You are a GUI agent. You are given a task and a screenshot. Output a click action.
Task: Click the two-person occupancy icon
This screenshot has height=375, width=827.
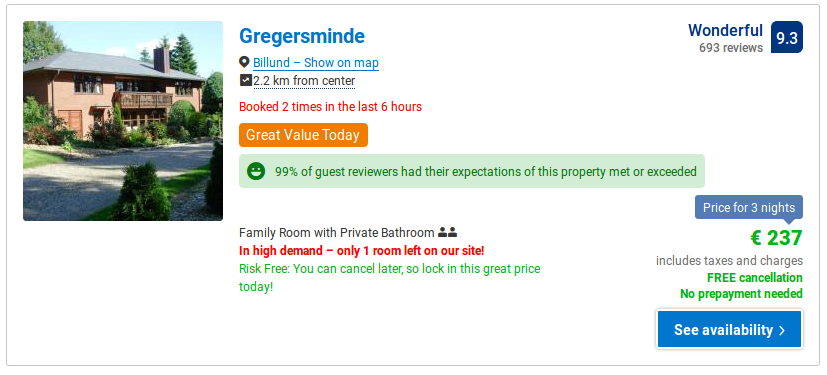tap(448, 232)
